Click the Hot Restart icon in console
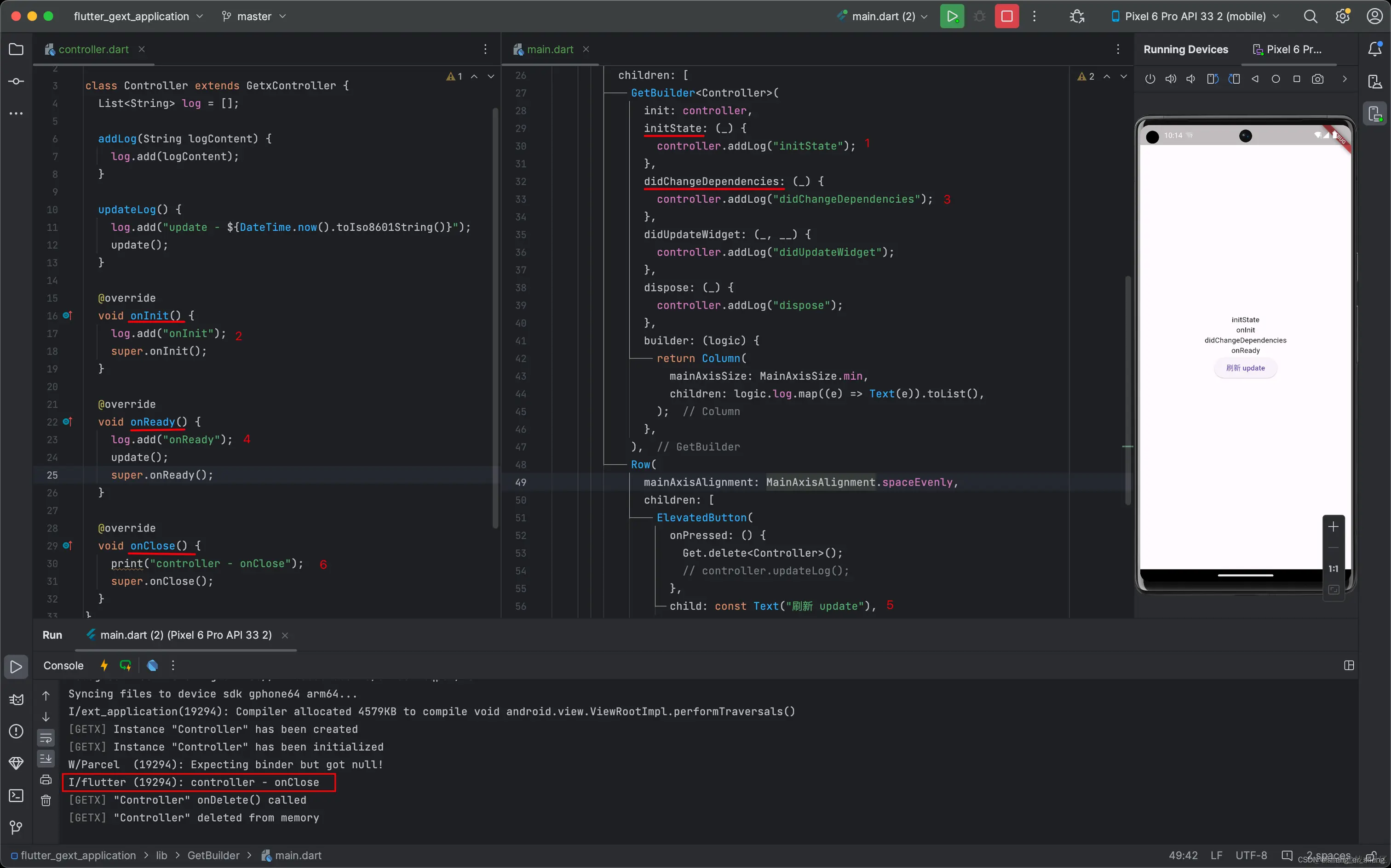Viewport: 1391px width, 868px height. point(125,665)
